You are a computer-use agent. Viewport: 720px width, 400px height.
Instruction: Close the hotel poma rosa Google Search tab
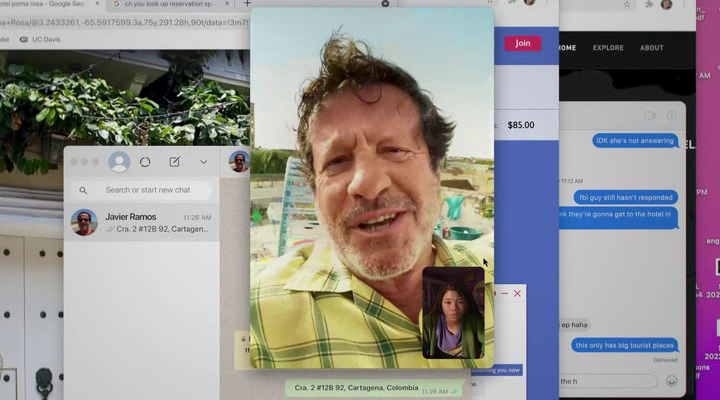97,4
